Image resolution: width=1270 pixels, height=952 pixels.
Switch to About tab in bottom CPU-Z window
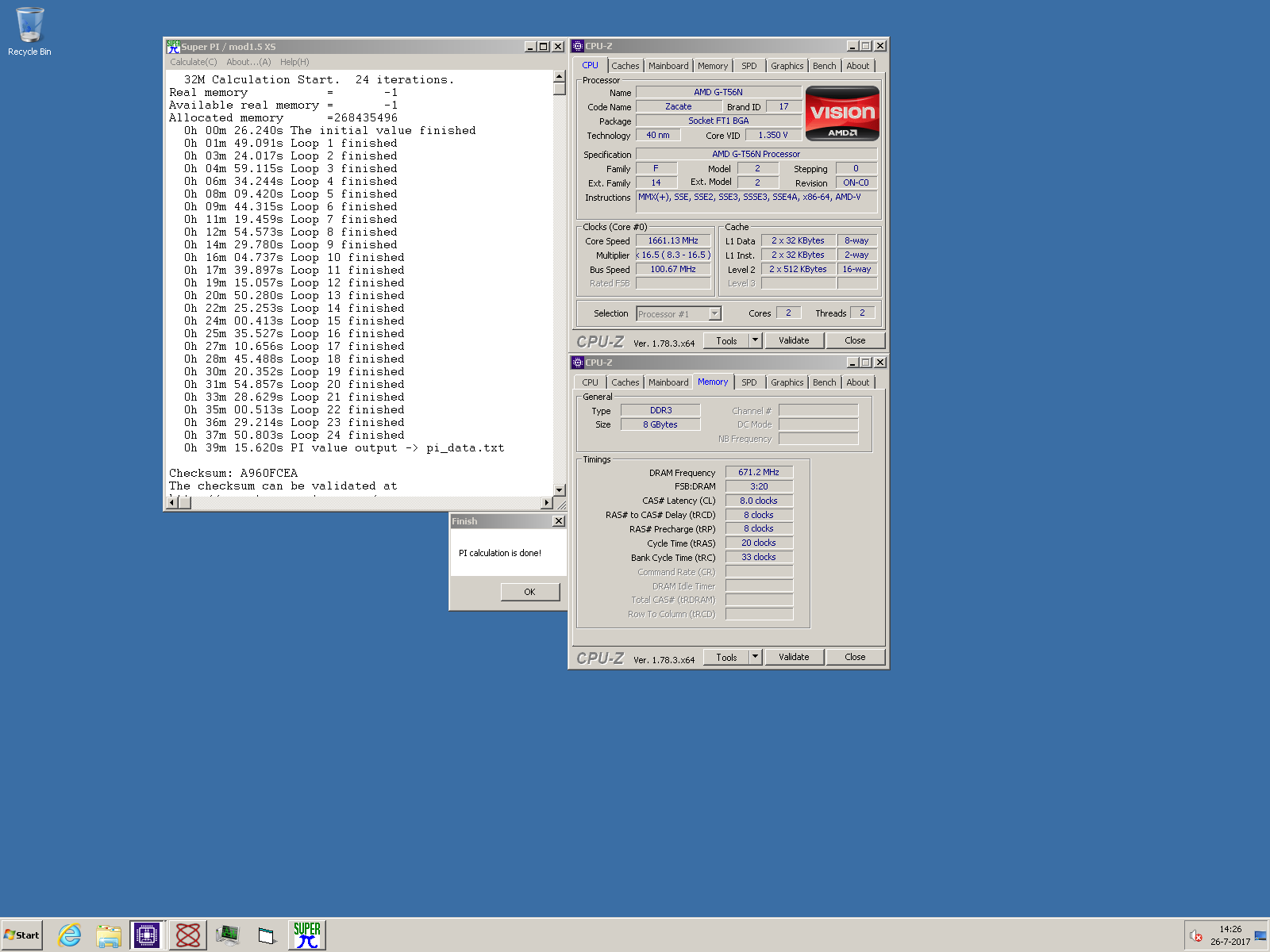click(x=858, y=382)
